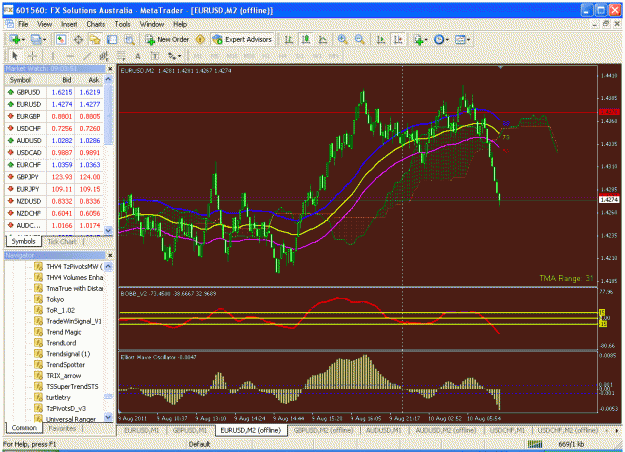
Task: Select NZDUSD symbol in Market Watch
Action: pos(29,201)
